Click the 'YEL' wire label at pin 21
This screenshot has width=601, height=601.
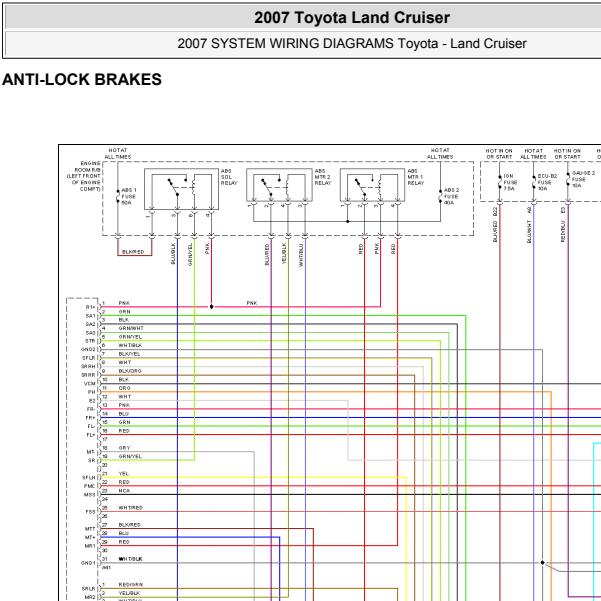pyautogui.click(x=124, y=474)
